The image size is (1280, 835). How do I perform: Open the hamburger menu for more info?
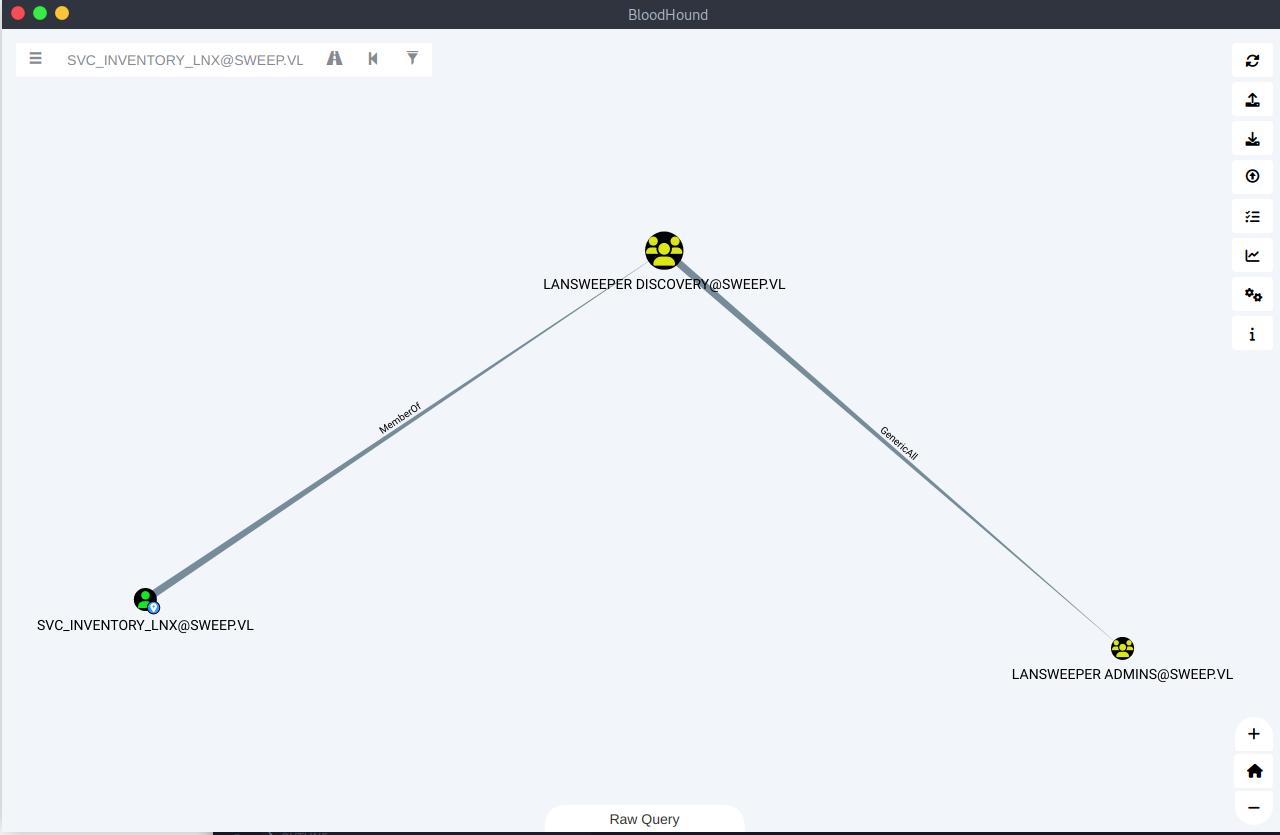(x=36, y=59)
